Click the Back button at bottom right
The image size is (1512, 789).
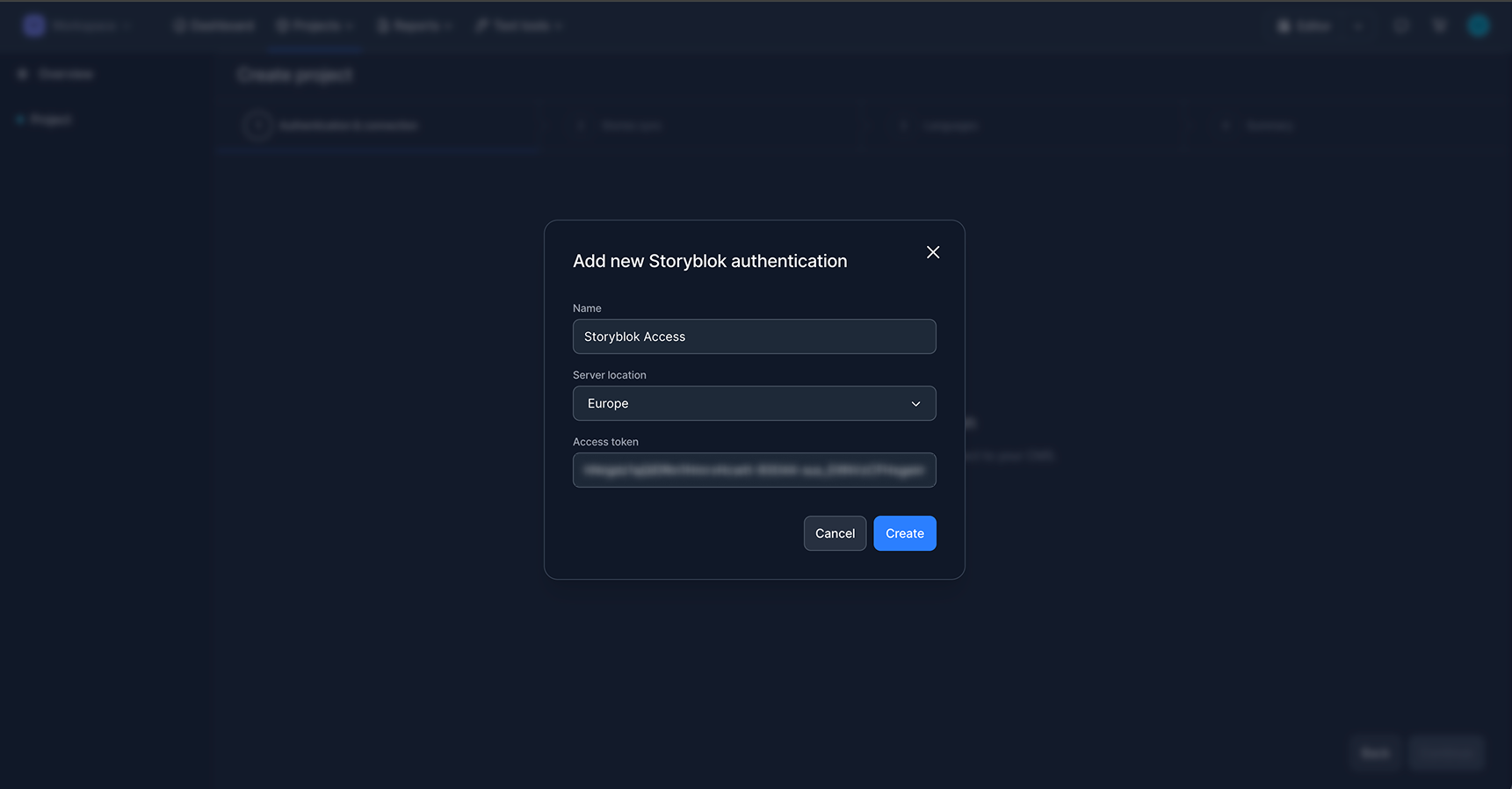(1375, 753)
